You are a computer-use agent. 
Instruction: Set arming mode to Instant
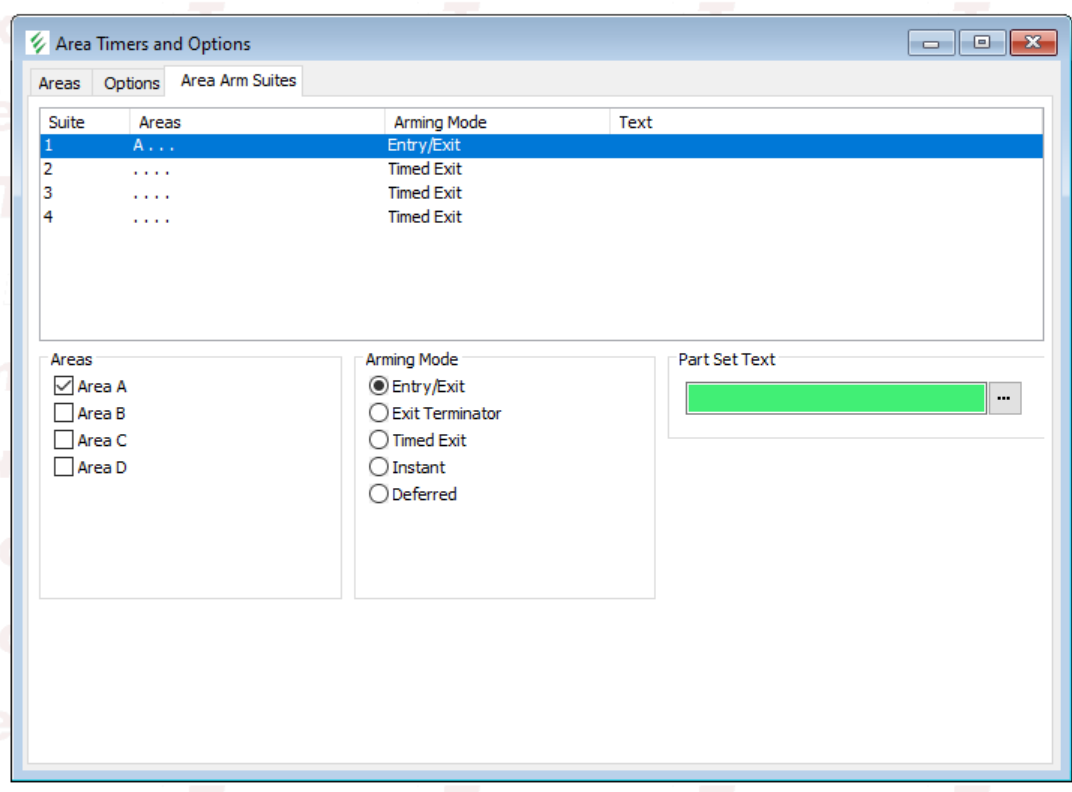(379, 467)
